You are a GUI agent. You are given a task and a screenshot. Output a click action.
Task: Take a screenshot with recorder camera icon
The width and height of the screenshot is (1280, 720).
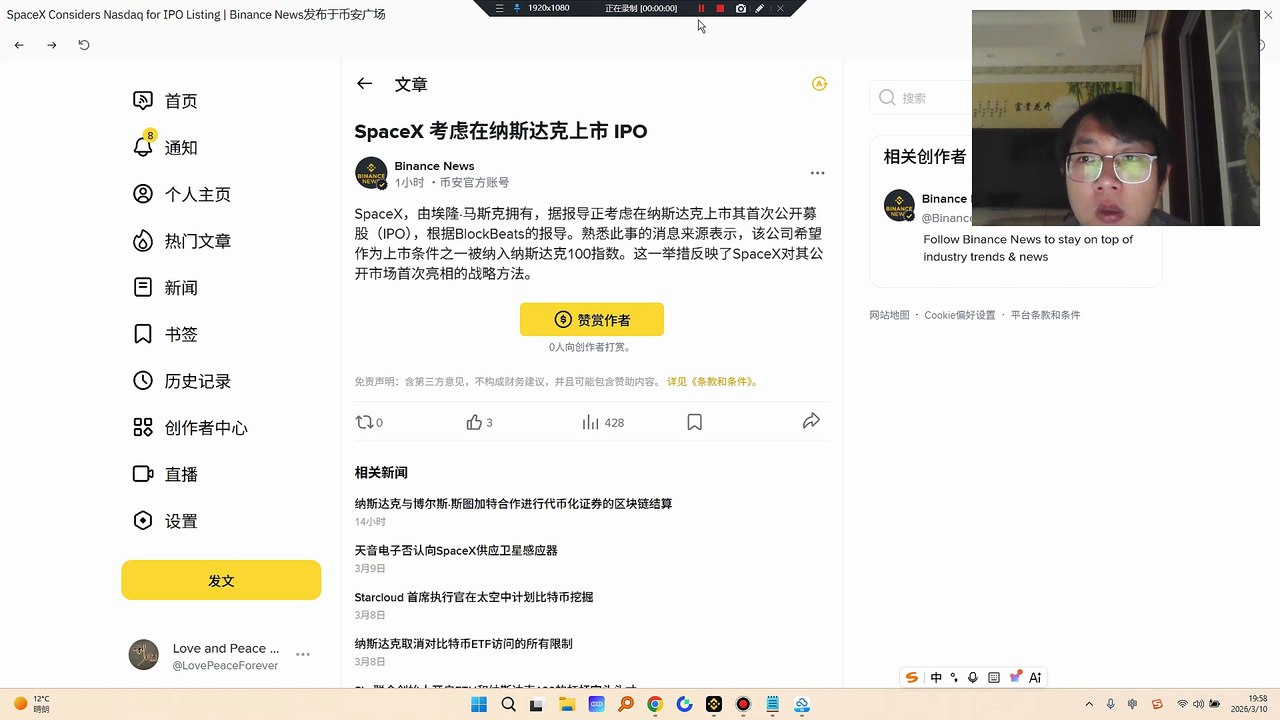(740, 8)
